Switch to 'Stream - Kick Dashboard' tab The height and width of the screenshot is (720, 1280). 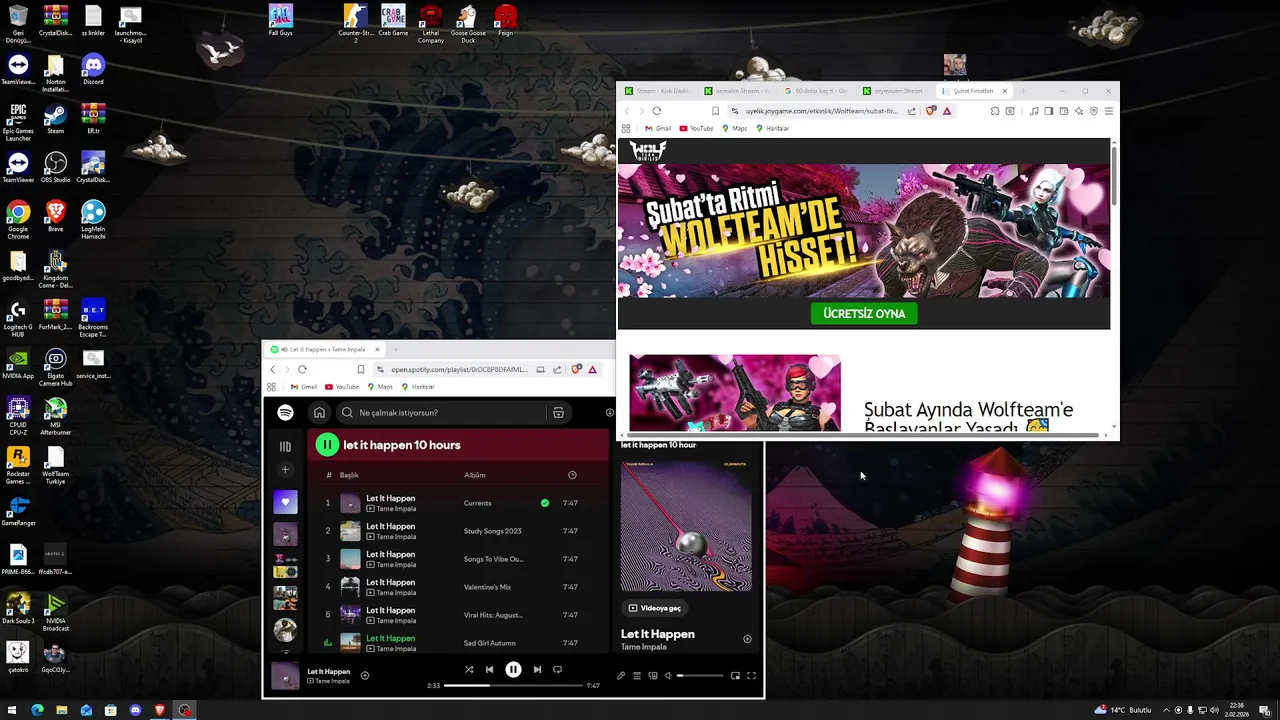coord(658,91)
